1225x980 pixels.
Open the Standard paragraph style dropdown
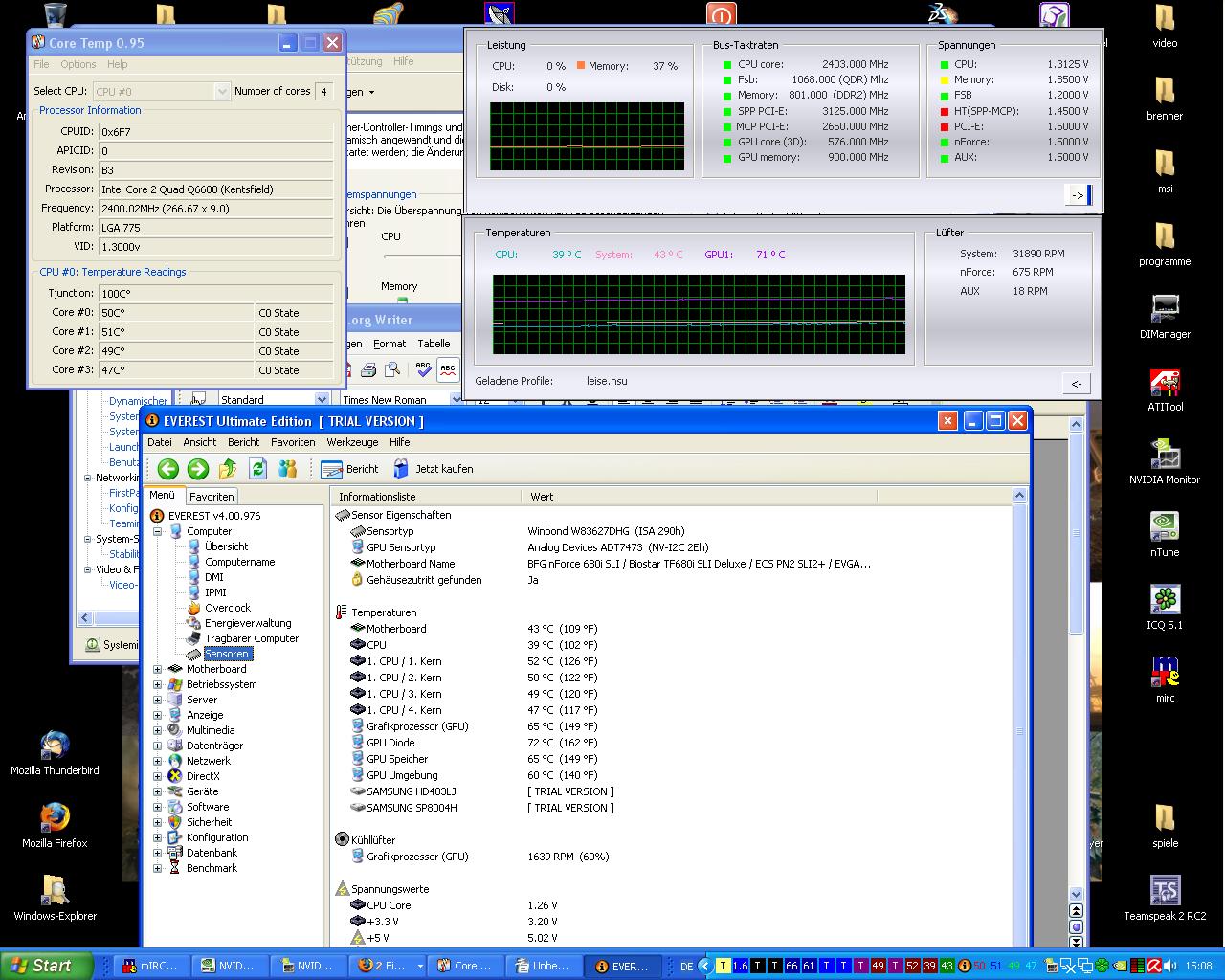point(322,399)
